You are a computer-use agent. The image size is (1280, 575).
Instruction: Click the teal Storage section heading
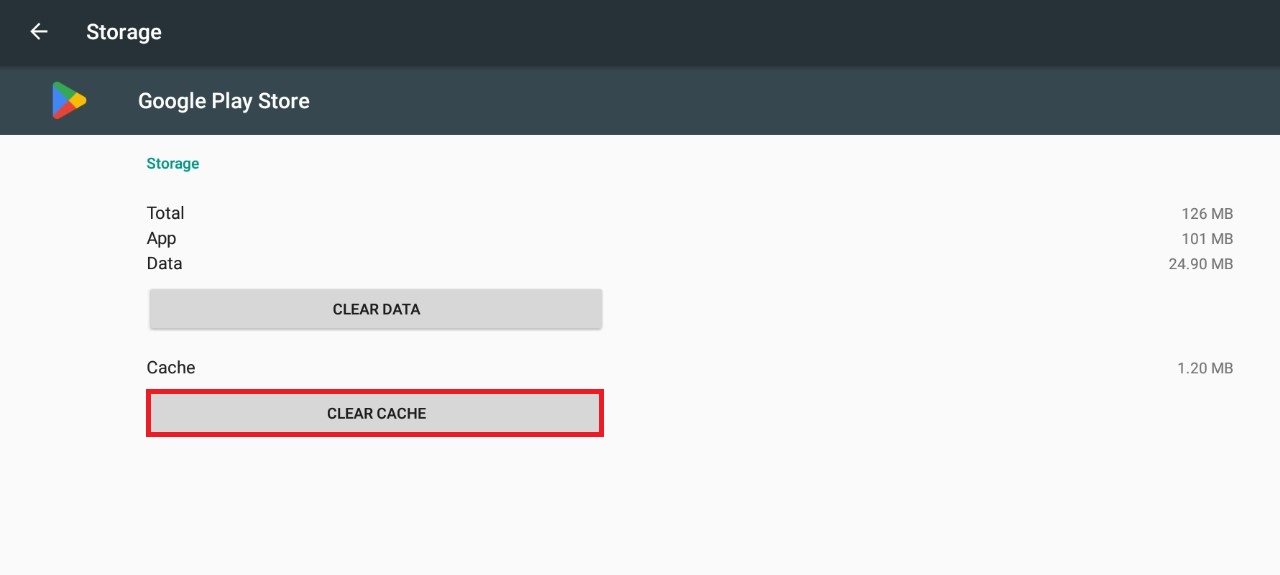pos(173,163)
